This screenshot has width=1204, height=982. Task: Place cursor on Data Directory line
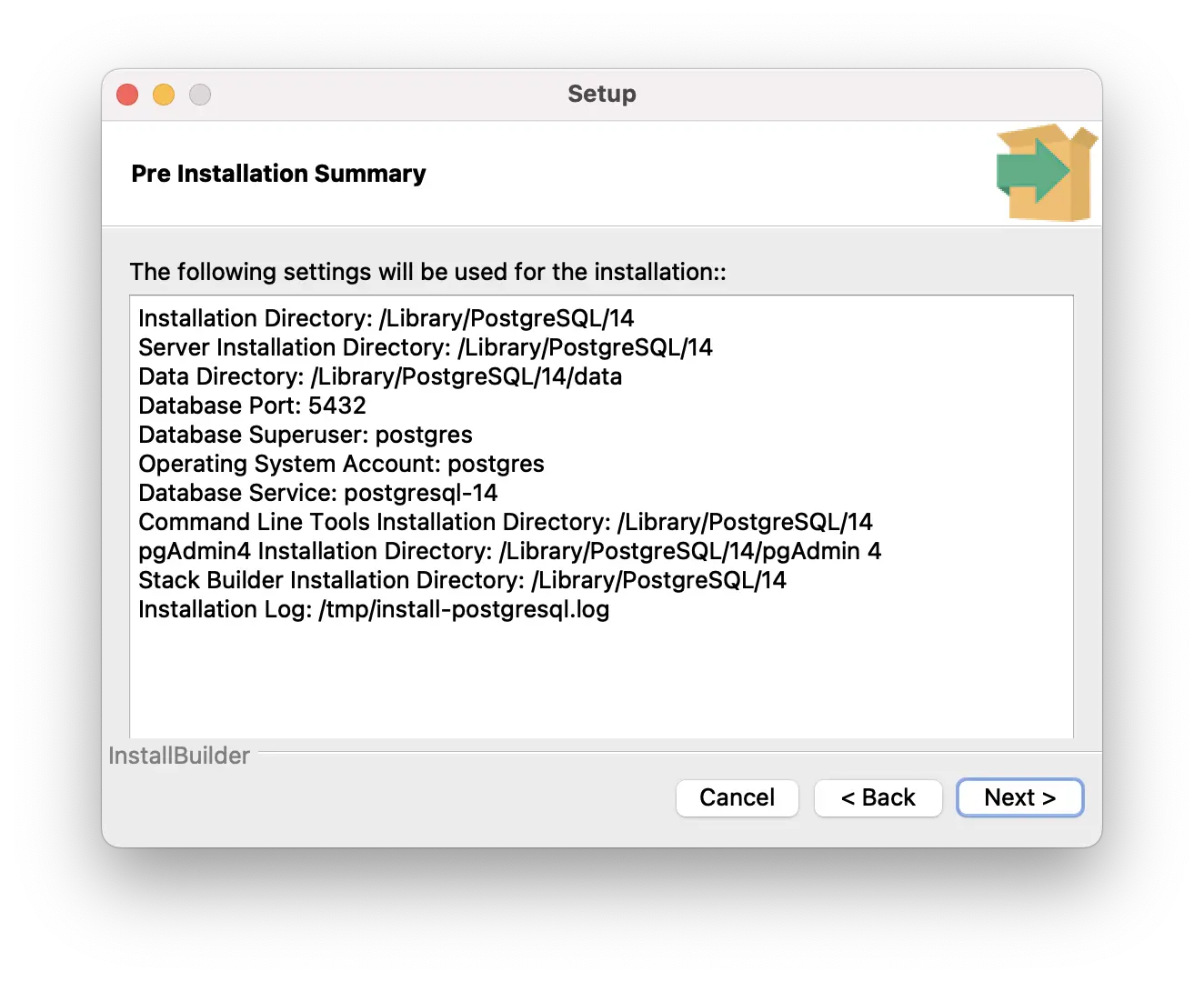[x=380, y=376]
